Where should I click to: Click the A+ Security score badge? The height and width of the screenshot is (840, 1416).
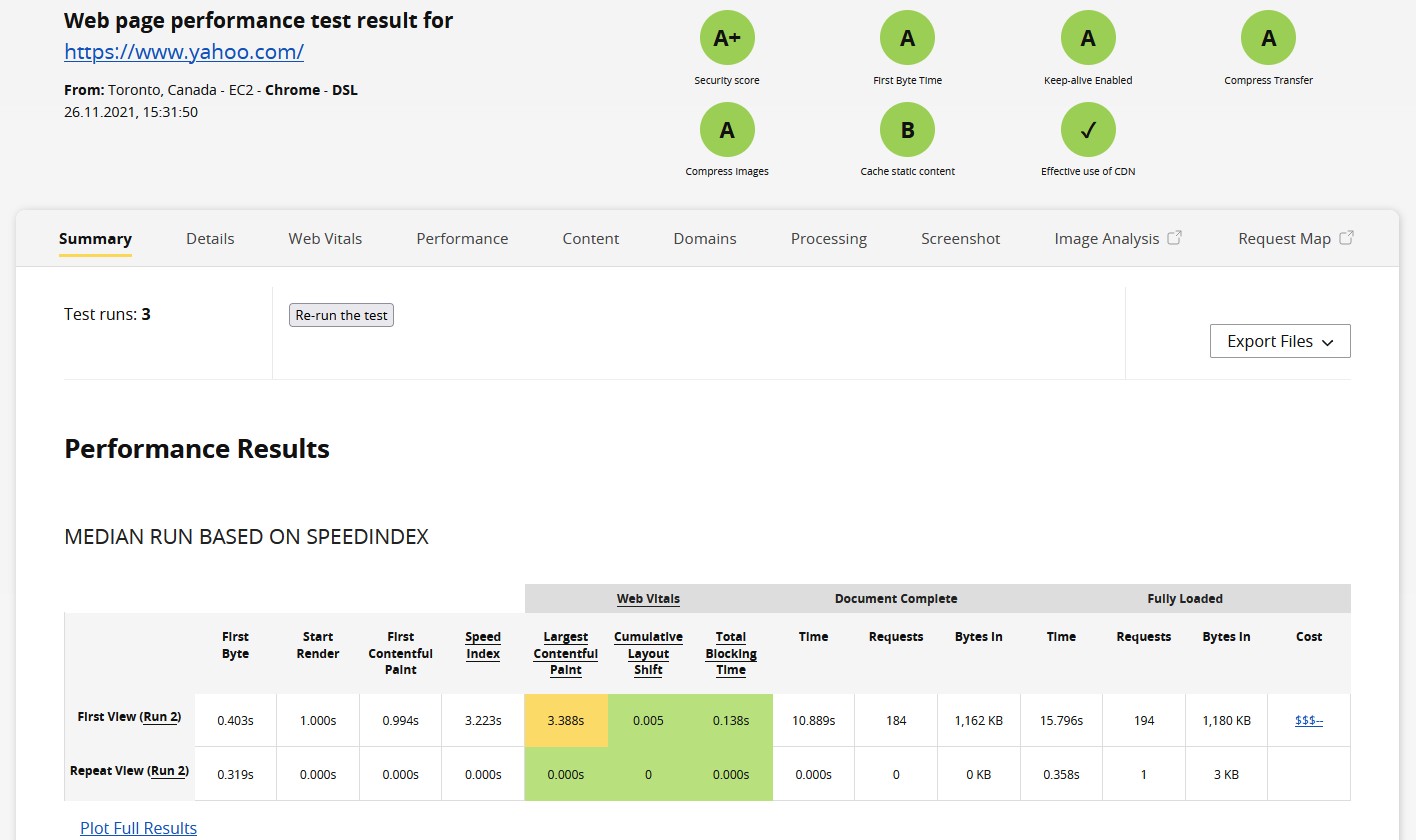click(x=727, y=38)
